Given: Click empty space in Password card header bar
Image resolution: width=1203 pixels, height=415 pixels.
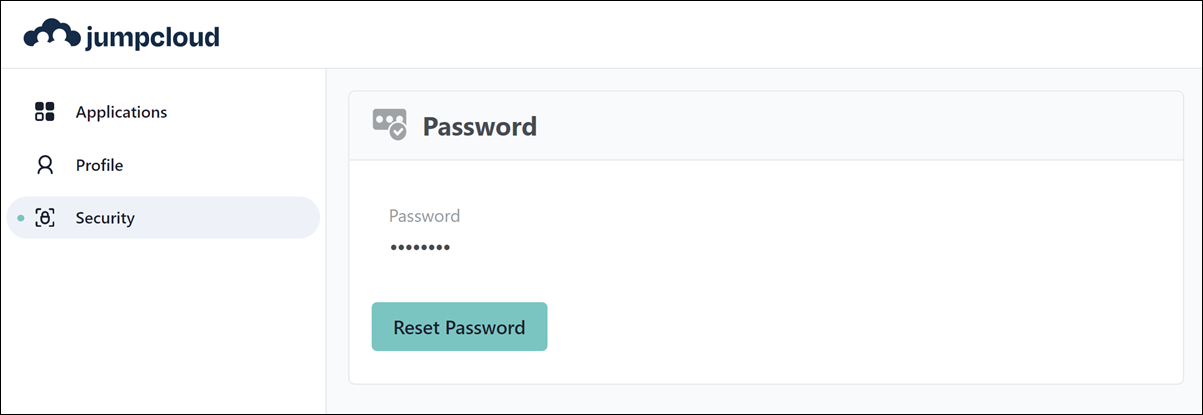Looking at the screenshot, I should pyautogui.click(x=850, y=127).
